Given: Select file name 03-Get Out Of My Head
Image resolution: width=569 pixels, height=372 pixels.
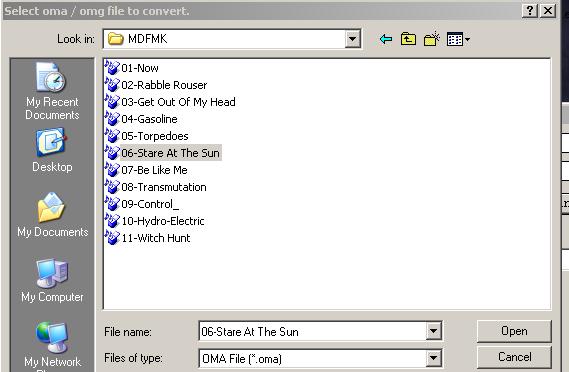Looking at the screenshot, I should point(178,102).
